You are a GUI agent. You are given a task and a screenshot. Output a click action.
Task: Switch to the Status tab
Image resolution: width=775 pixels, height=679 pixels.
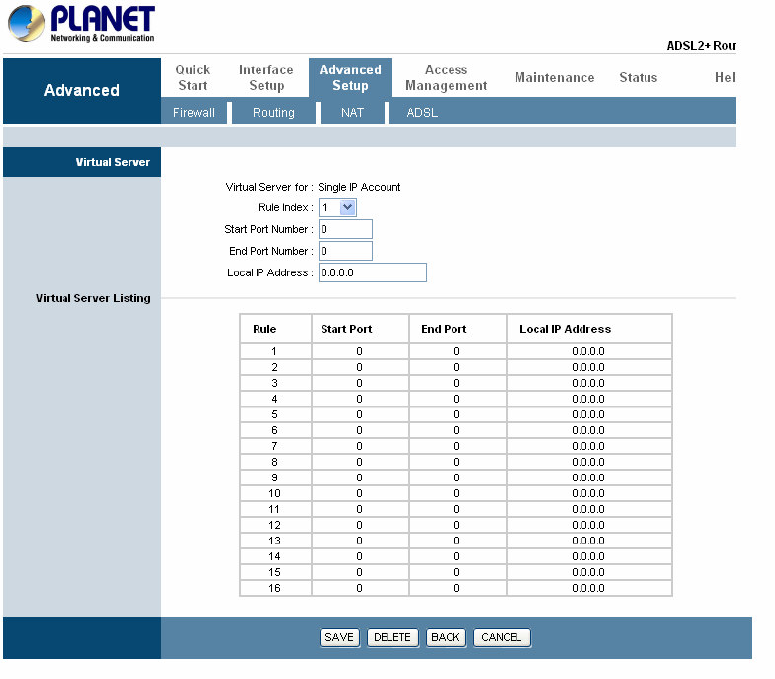[x=638, y=77]
